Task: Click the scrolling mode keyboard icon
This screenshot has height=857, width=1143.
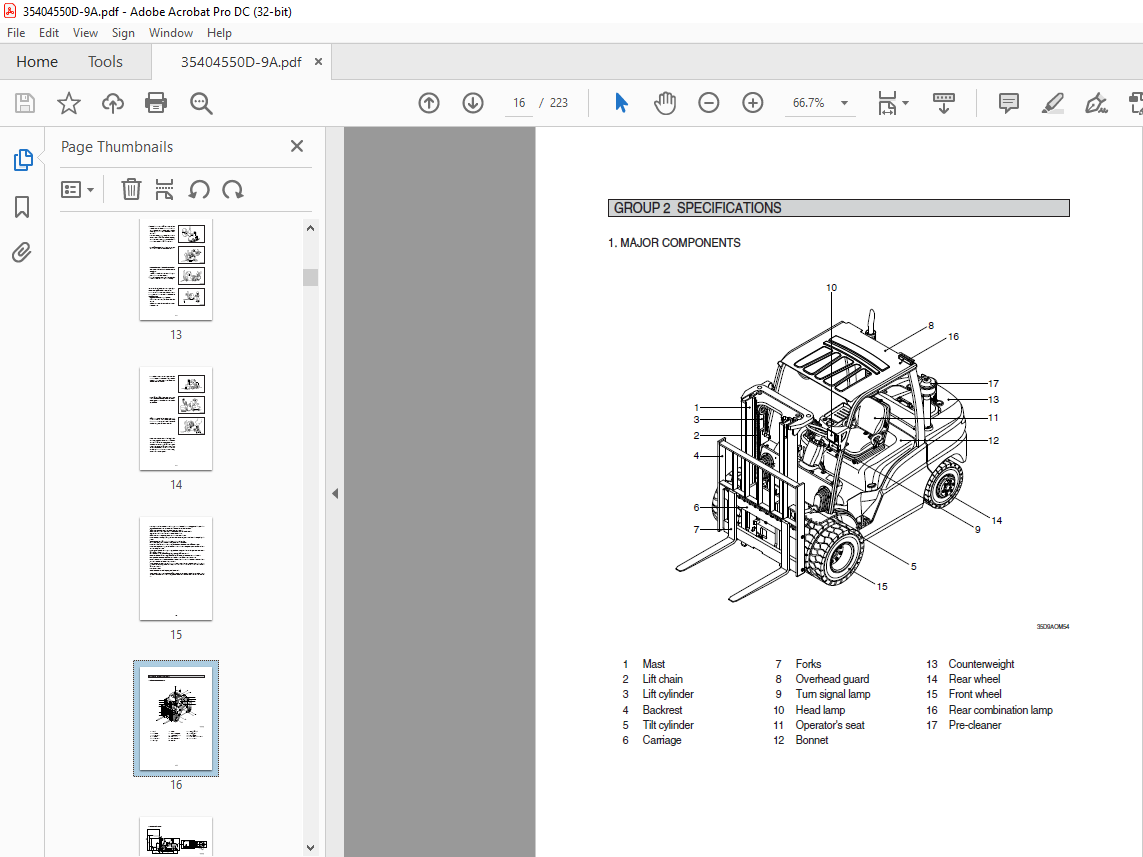Action: [943, 103]
